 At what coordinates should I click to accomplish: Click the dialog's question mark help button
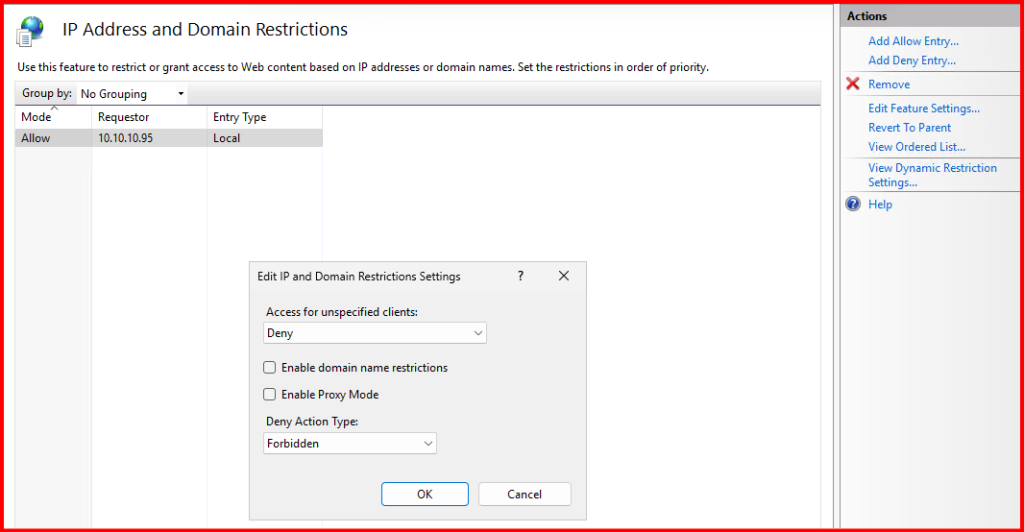click(520, 276)
